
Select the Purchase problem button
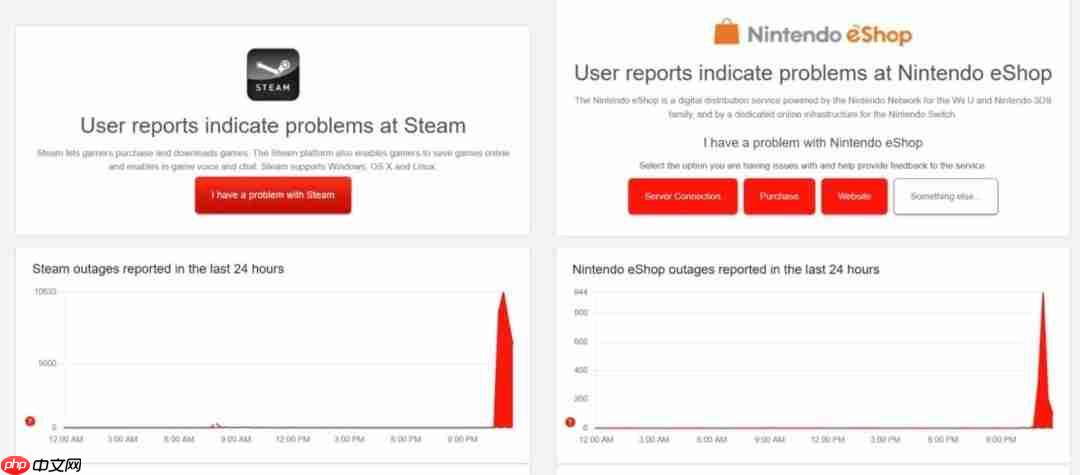pyautogui.click(x=779, y=197)
